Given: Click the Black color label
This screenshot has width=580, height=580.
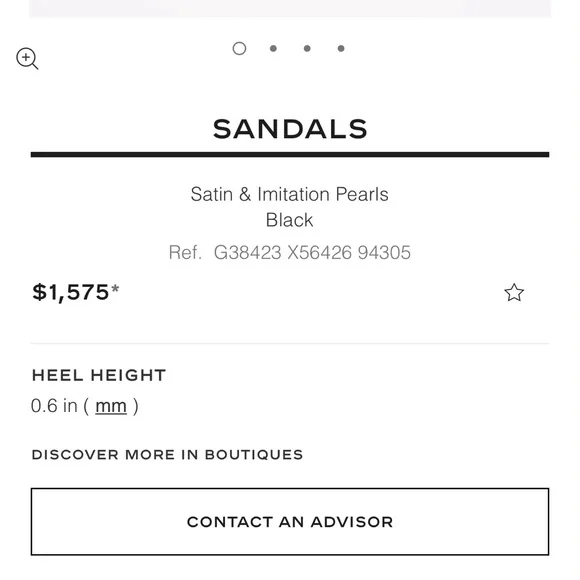Looking at the screenshot, I should [x=290, y=220].
